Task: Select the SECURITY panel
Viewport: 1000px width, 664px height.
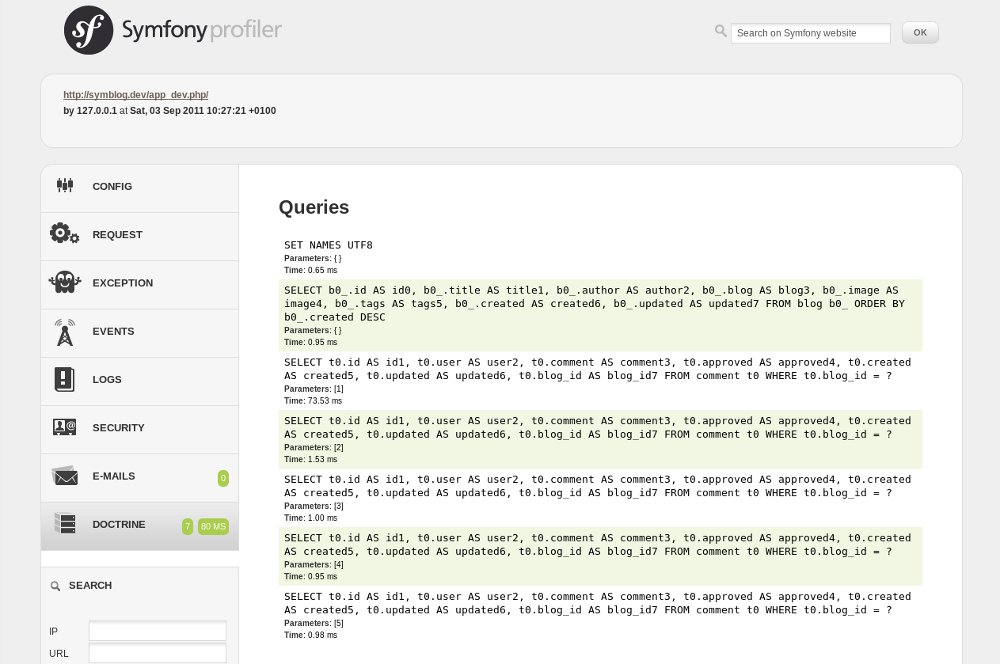Action: point(140,430)
